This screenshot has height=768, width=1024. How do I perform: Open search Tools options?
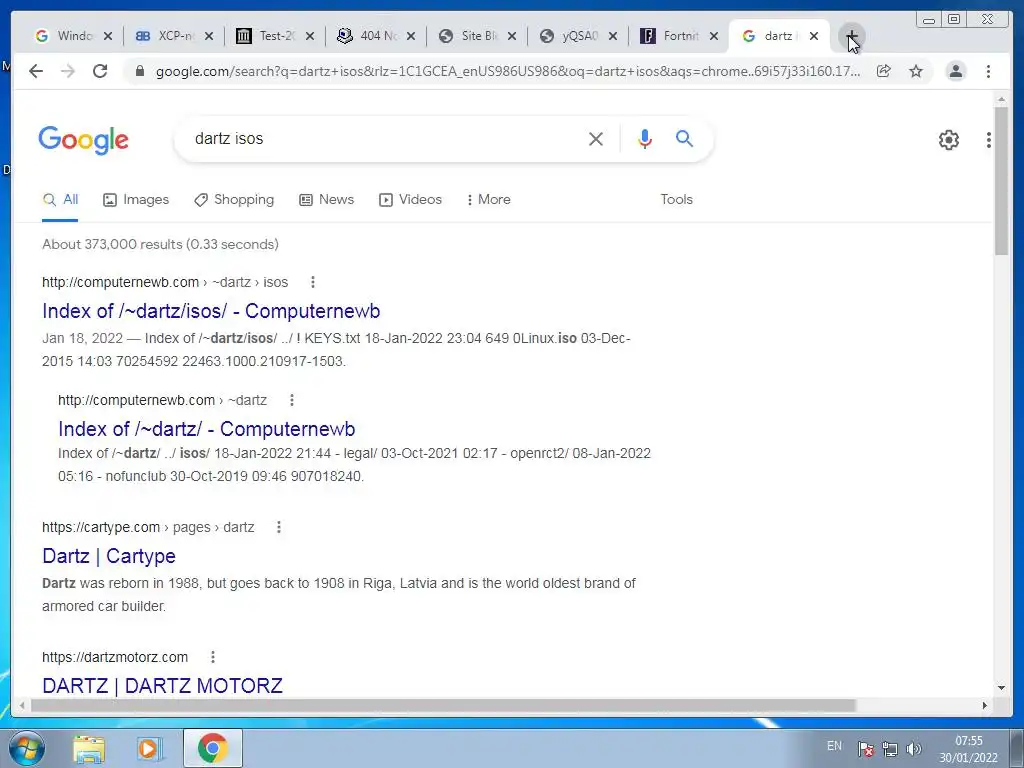point(676,200)
